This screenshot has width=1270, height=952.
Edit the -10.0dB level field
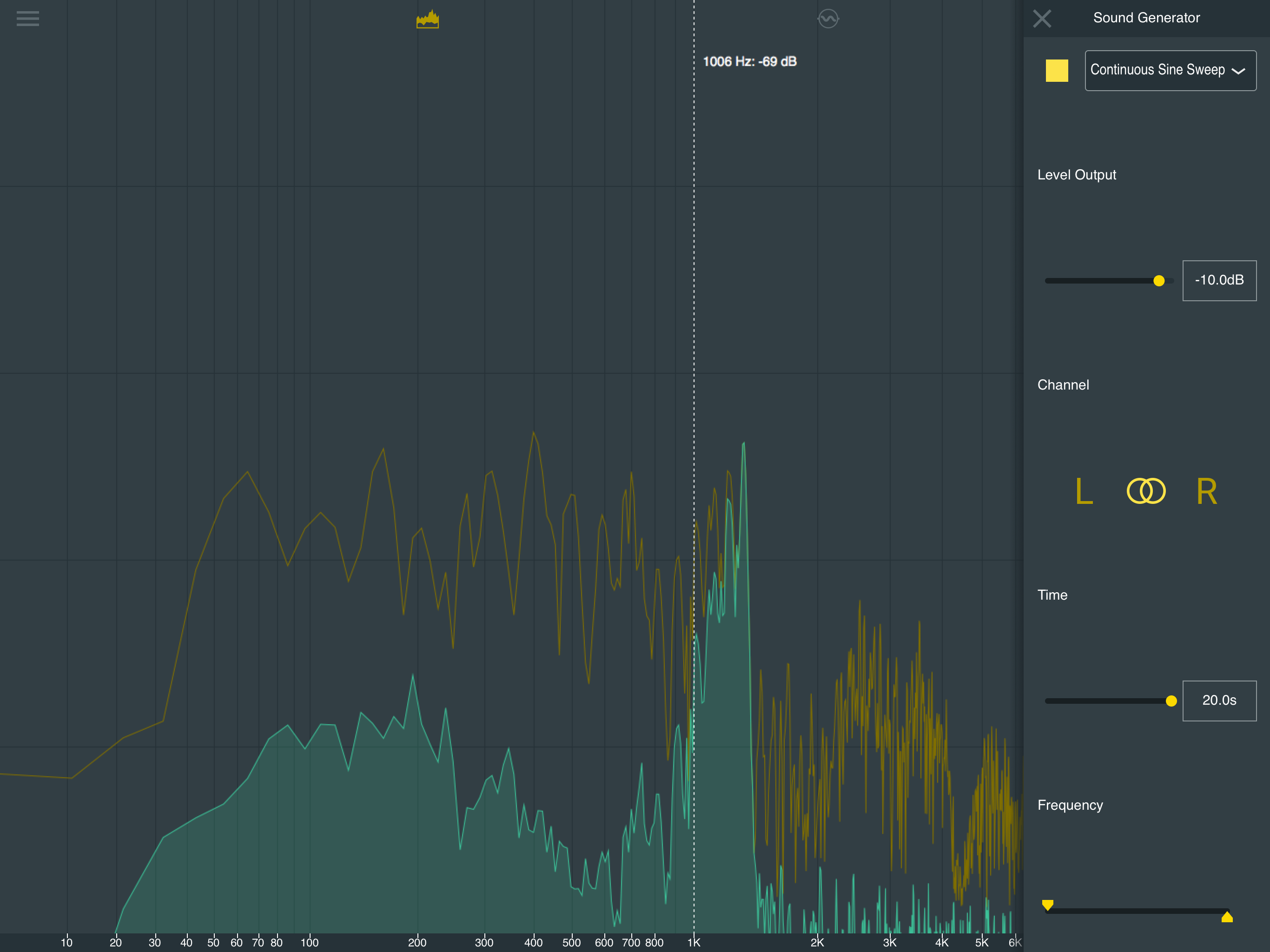point(1219,281)
